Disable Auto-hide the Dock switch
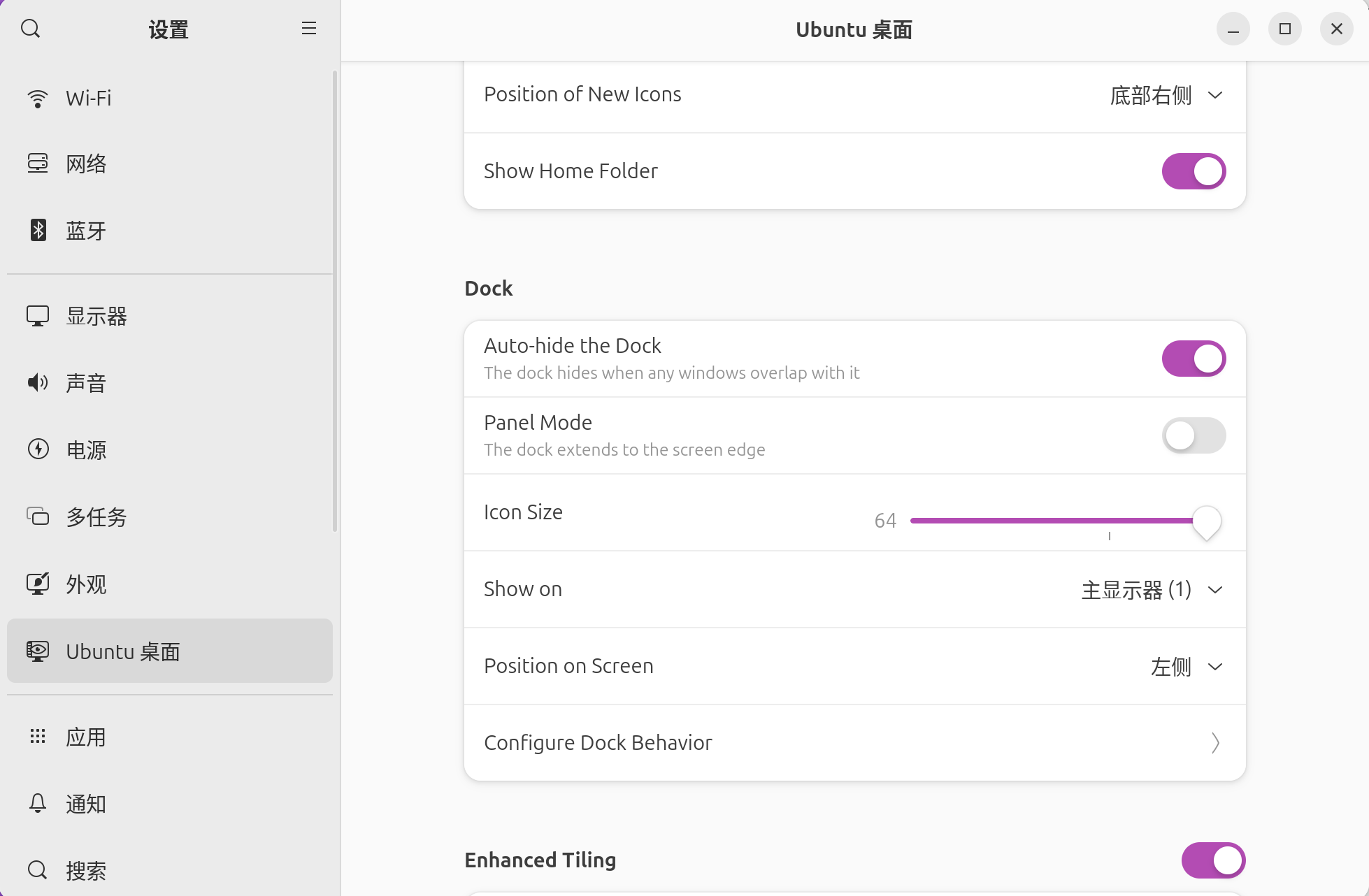The width and height of the screenshot is (1369, 896). point(1194,359)
